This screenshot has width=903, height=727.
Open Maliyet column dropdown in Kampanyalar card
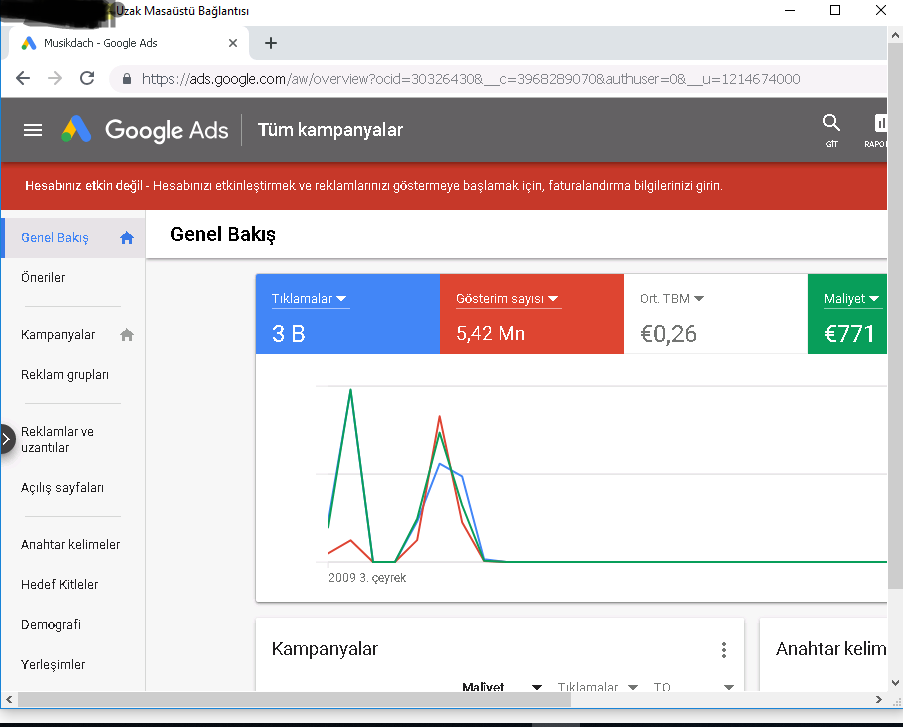[x=536, y=687]
